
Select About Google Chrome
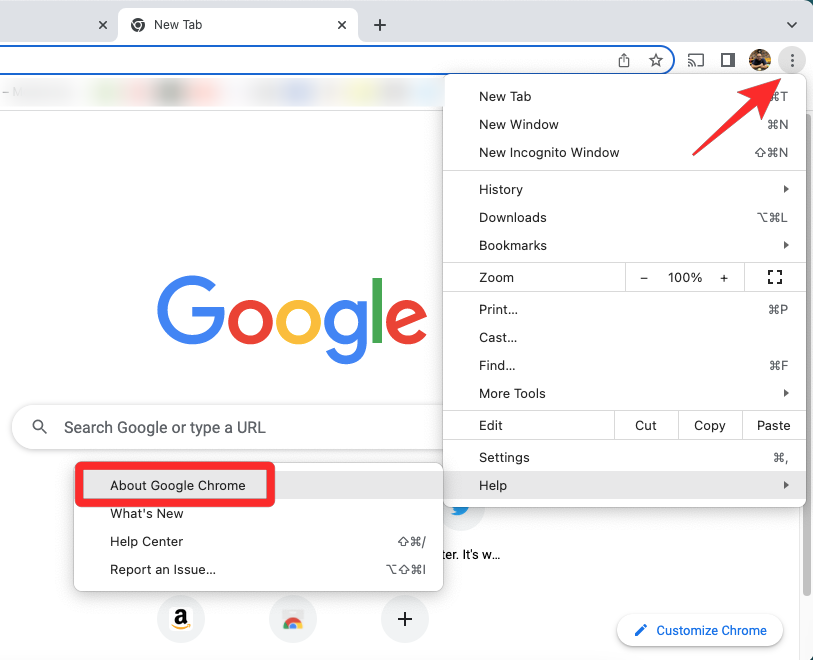(x=178, y=485)
